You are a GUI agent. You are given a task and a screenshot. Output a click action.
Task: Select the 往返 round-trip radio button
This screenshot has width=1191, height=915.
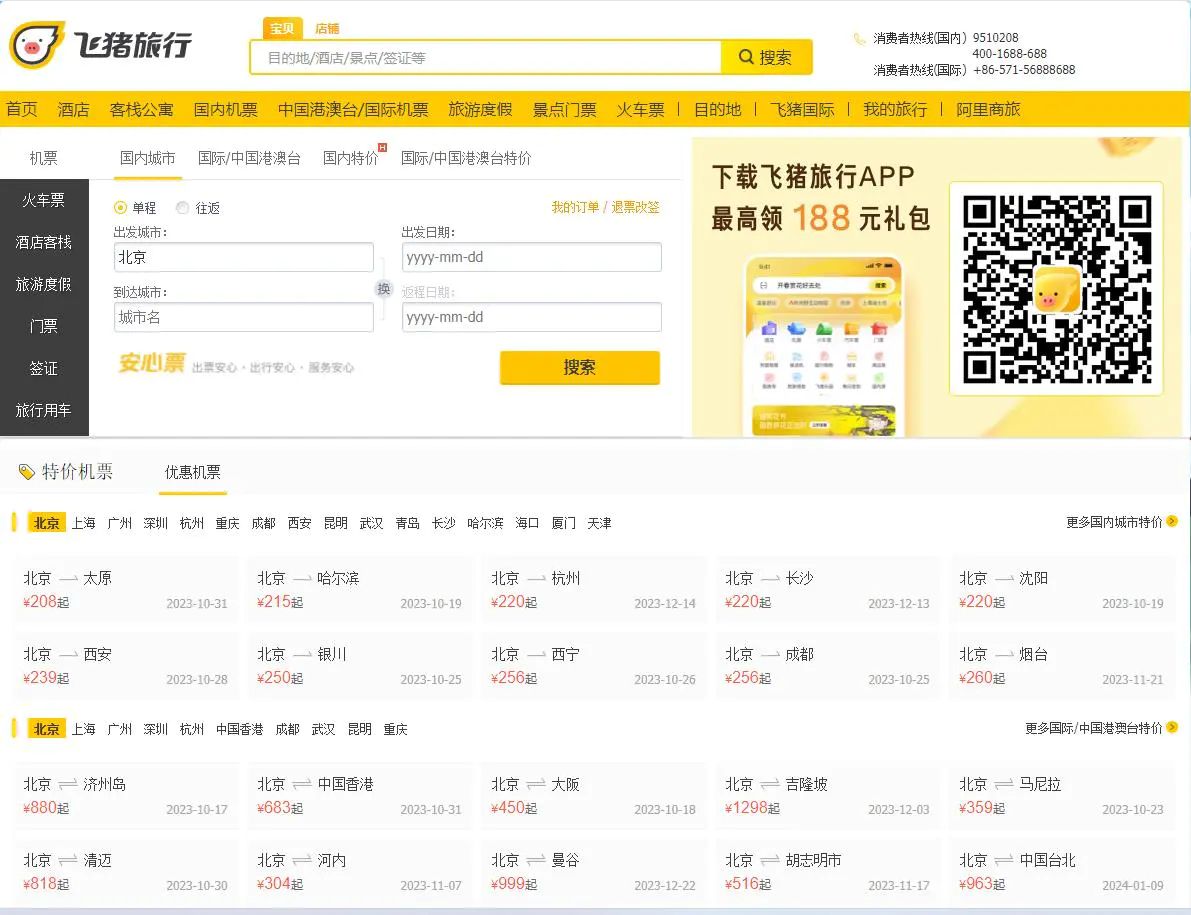coord(182,207)
